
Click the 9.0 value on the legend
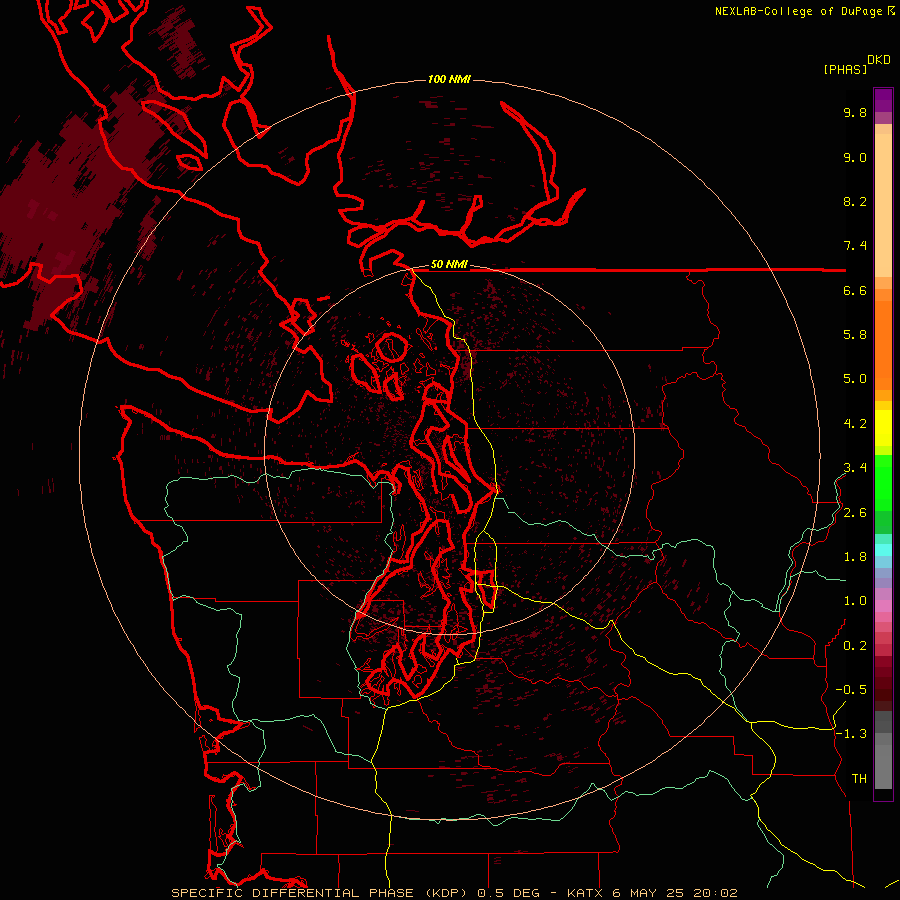[x=855, y=157]
